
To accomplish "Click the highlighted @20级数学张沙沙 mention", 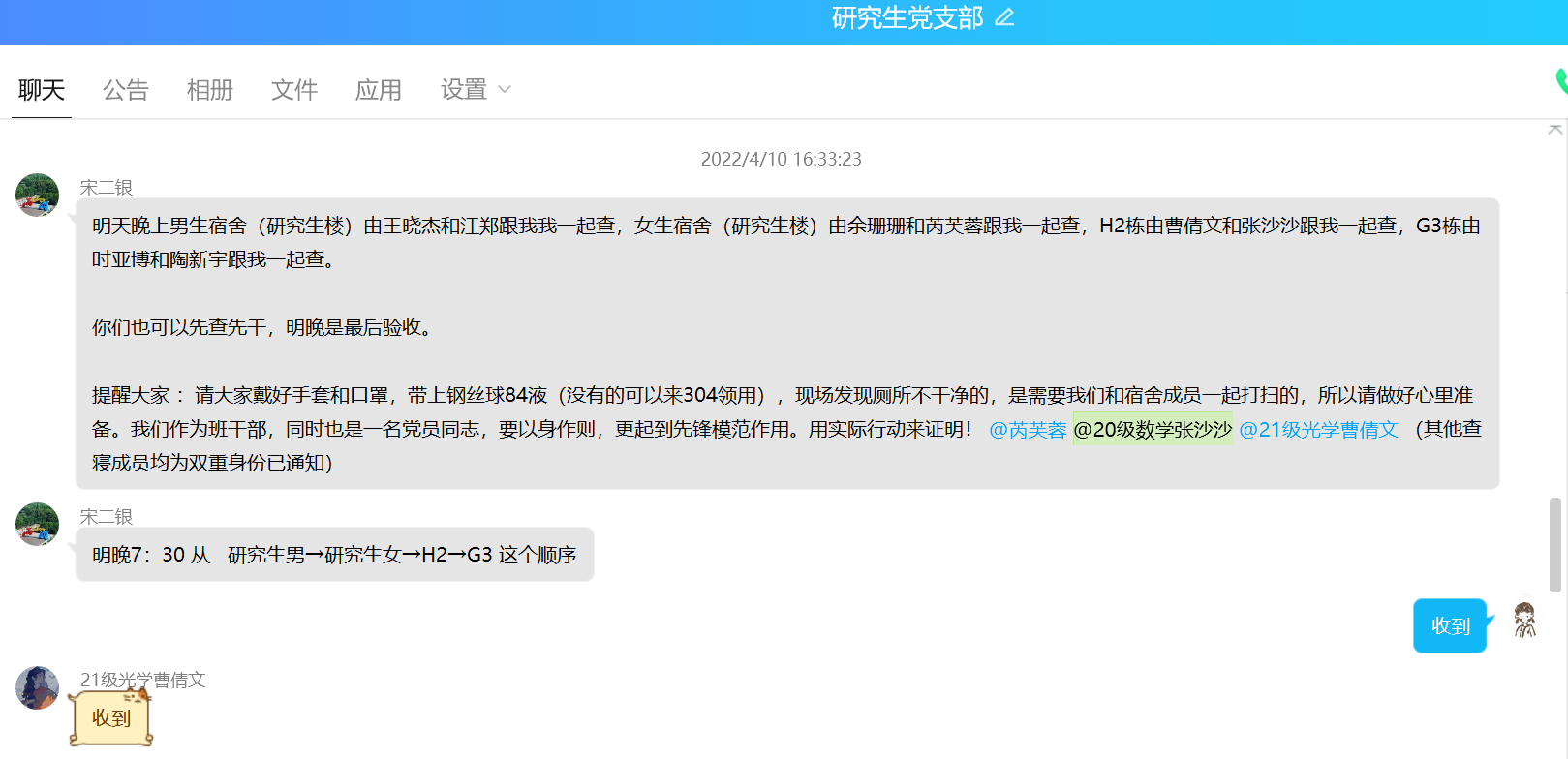I will click(1153, 430).
